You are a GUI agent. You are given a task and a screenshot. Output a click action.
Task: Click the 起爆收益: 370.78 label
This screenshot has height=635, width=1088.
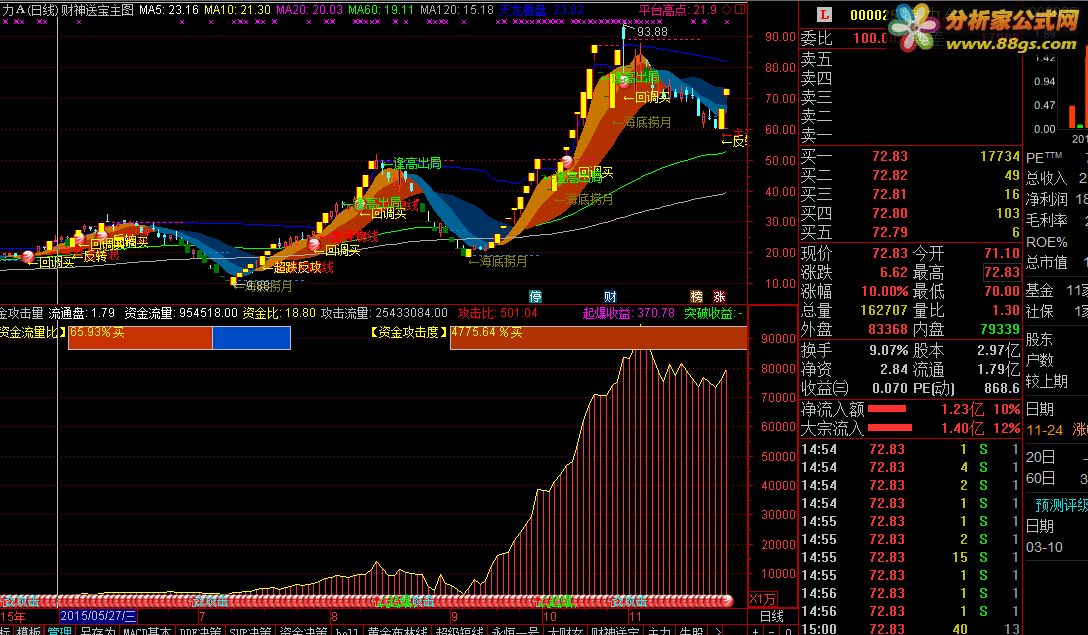pyautogui.click(x=629, y=313)
